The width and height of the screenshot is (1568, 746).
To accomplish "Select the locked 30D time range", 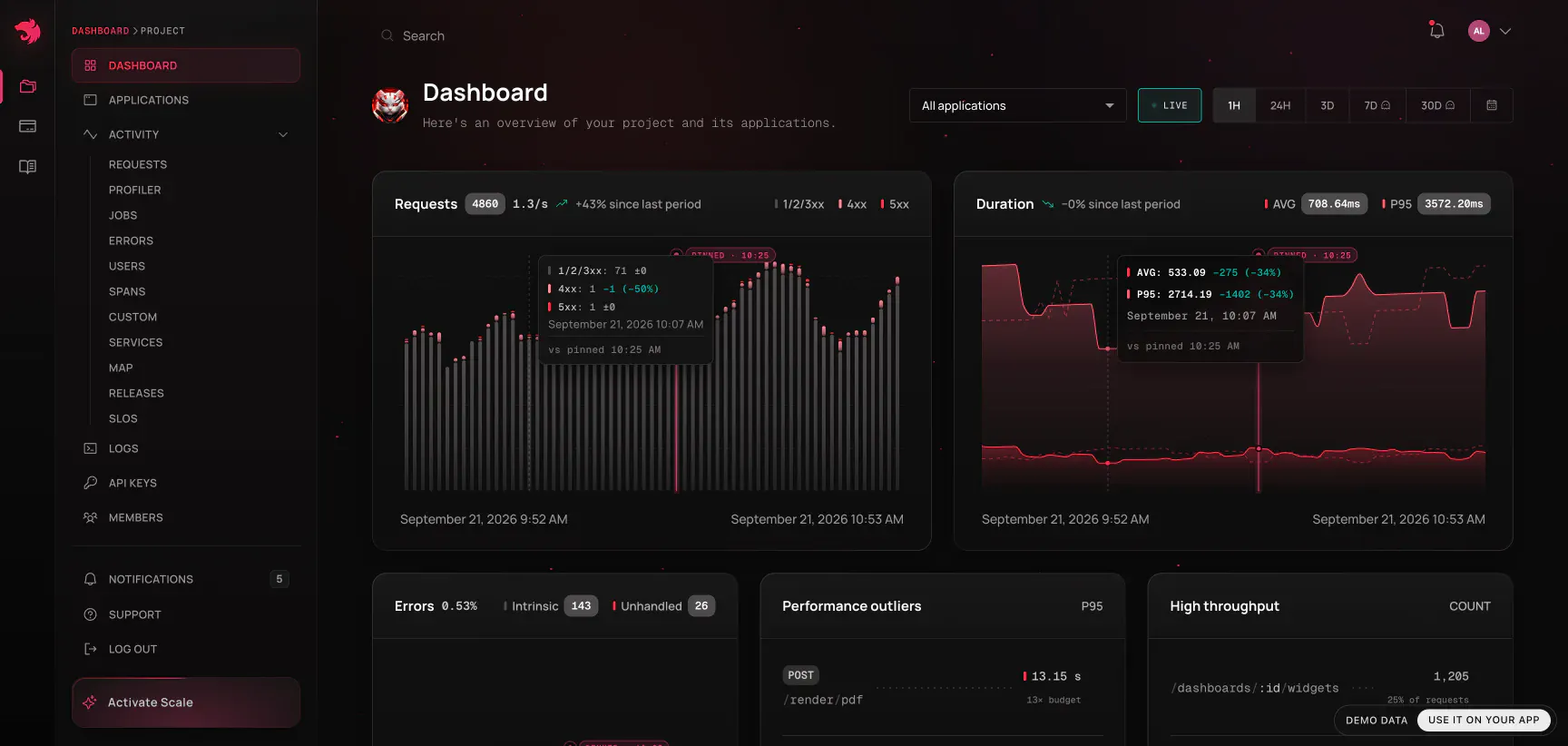I will (x=1438, y=105).
